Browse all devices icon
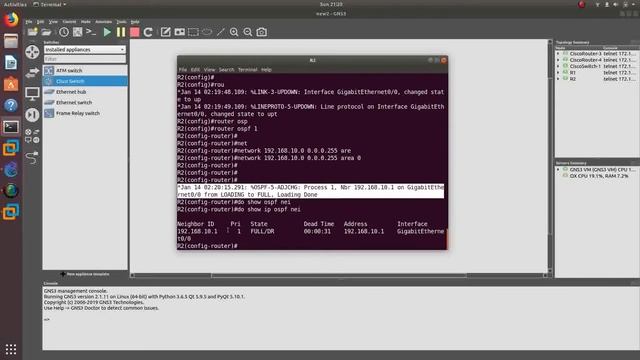This screenshot has height=360, width=640. [x=32, y=136]
